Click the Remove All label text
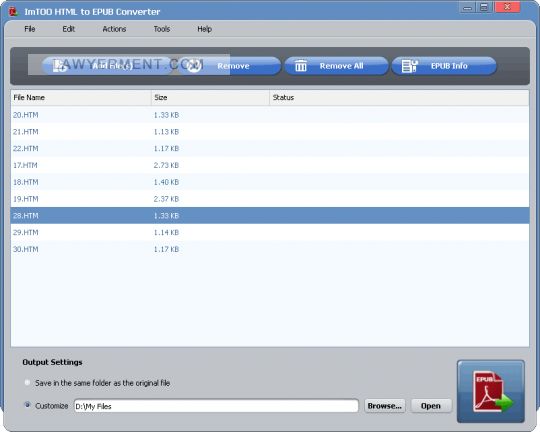 pos(342,66)
